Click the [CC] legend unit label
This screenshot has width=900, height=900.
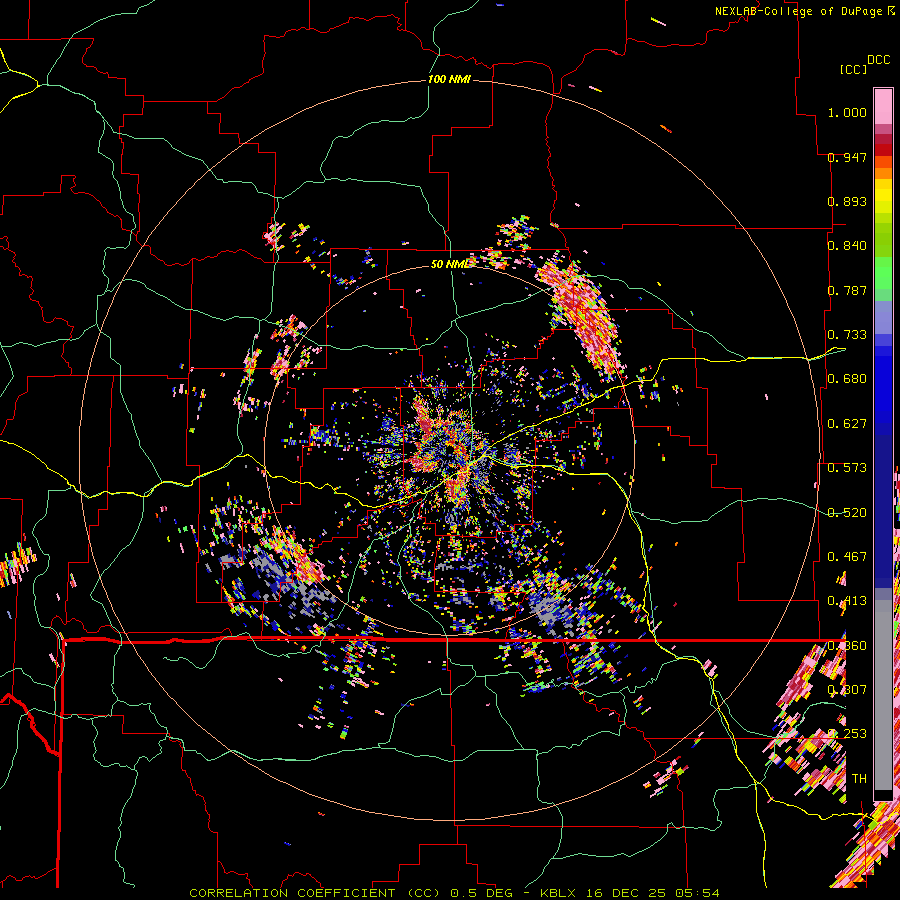pyautogui.click(x=853, y=69)
